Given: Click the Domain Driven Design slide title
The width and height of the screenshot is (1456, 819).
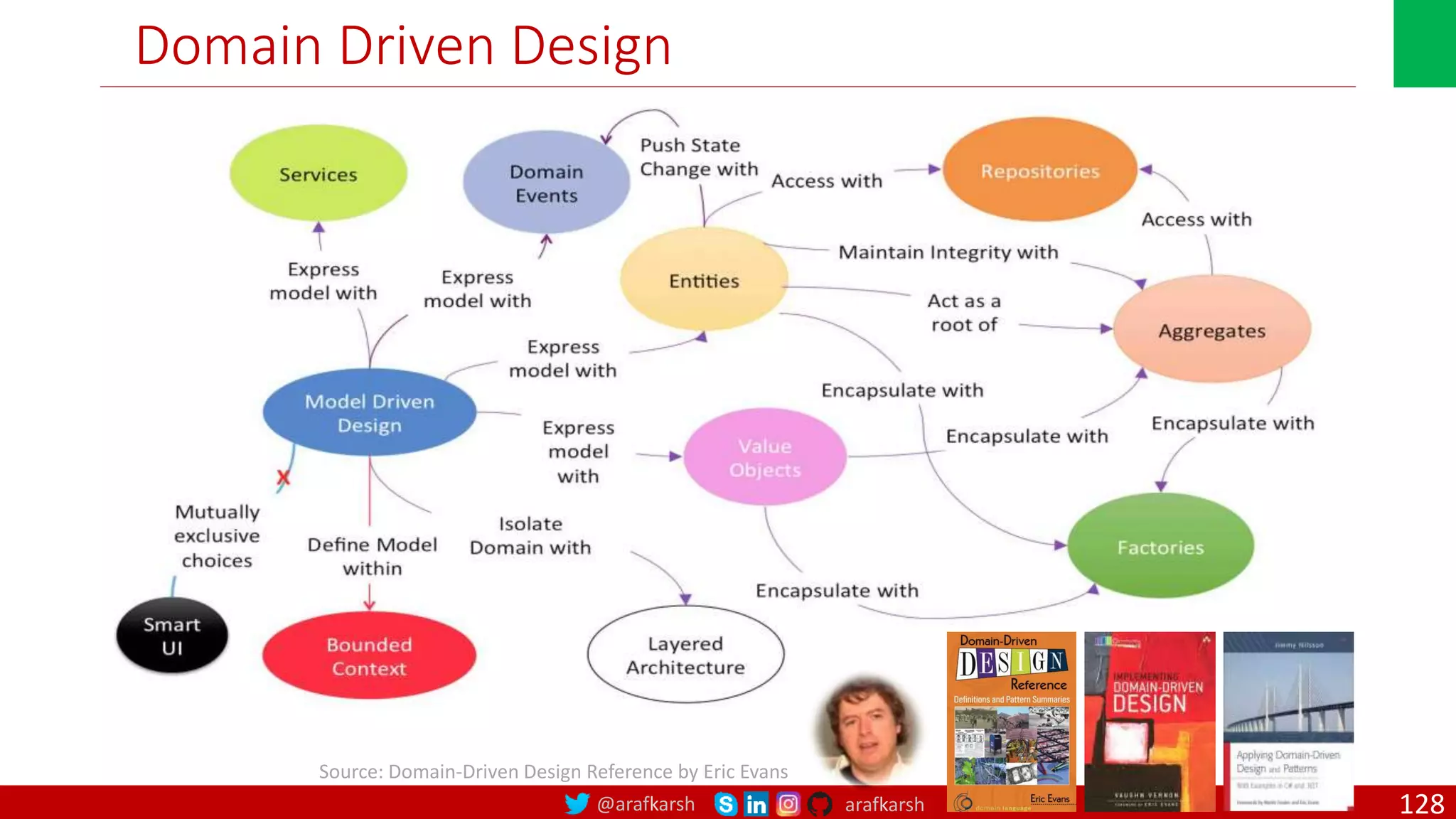Looking at the screenshot, I should pos(403,45).
